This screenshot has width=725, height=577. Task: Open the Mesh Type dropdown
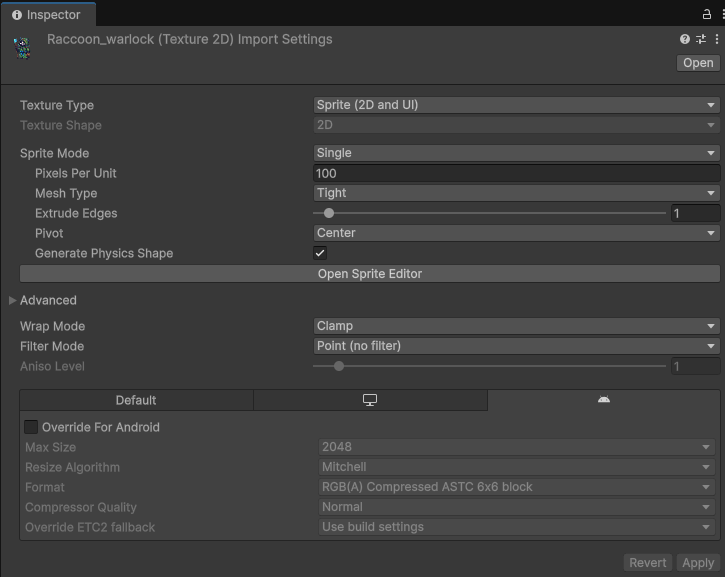[516, 193]
